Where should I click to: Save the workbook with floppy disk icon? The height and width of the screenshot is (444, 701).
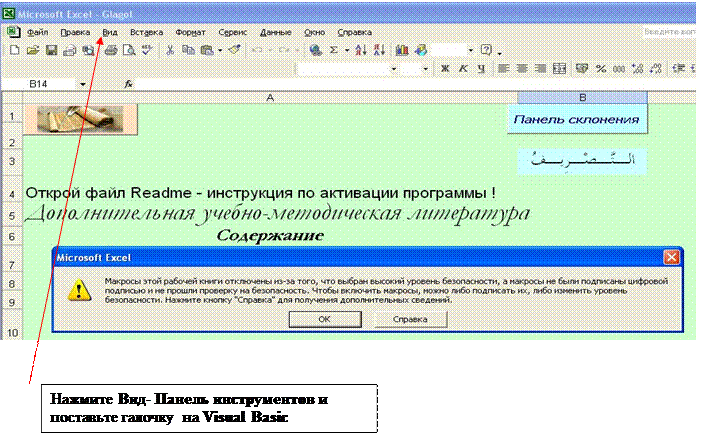pyautogui.click(x=51, y=50)
